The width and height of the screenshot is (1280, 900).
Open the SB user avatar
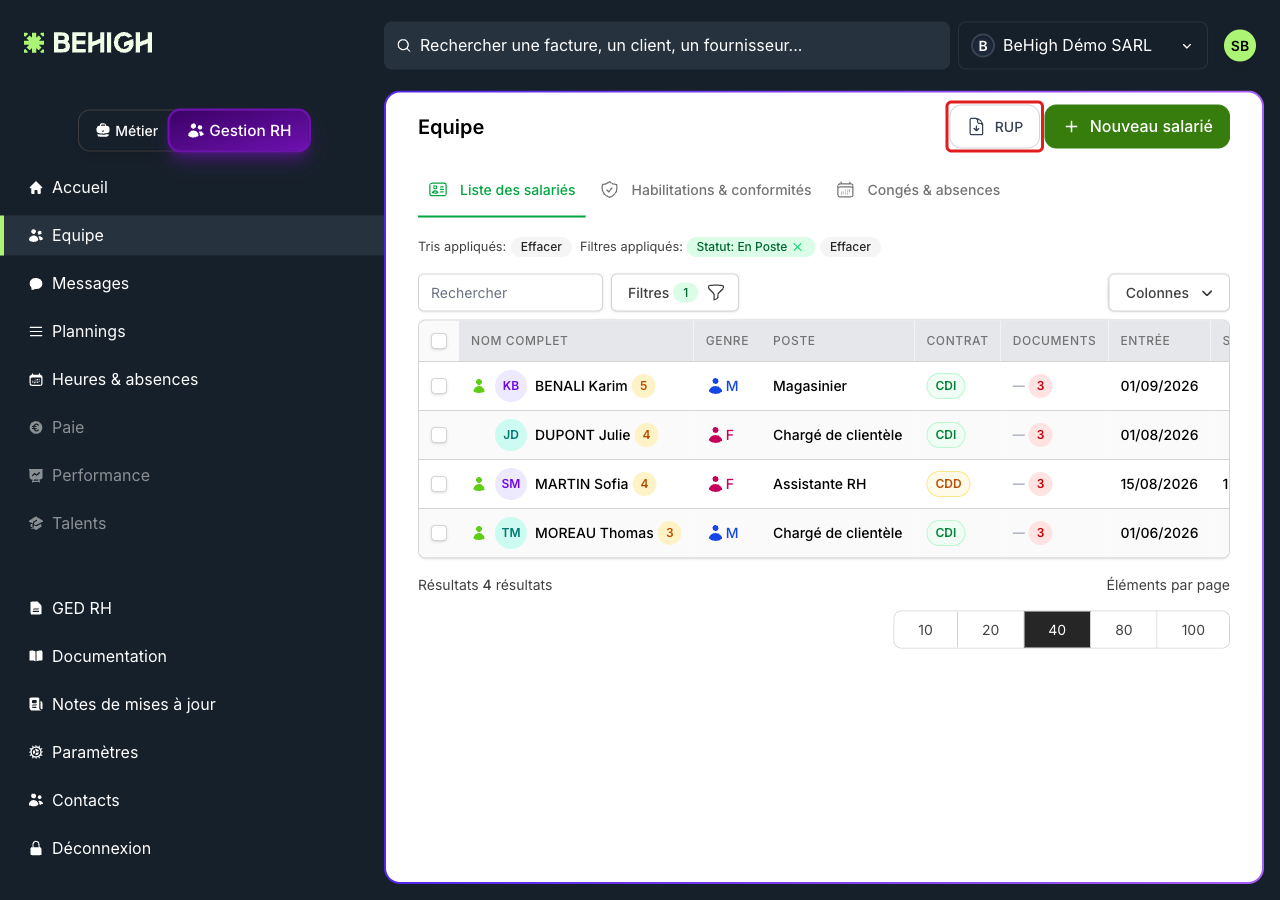[1240, 46]
